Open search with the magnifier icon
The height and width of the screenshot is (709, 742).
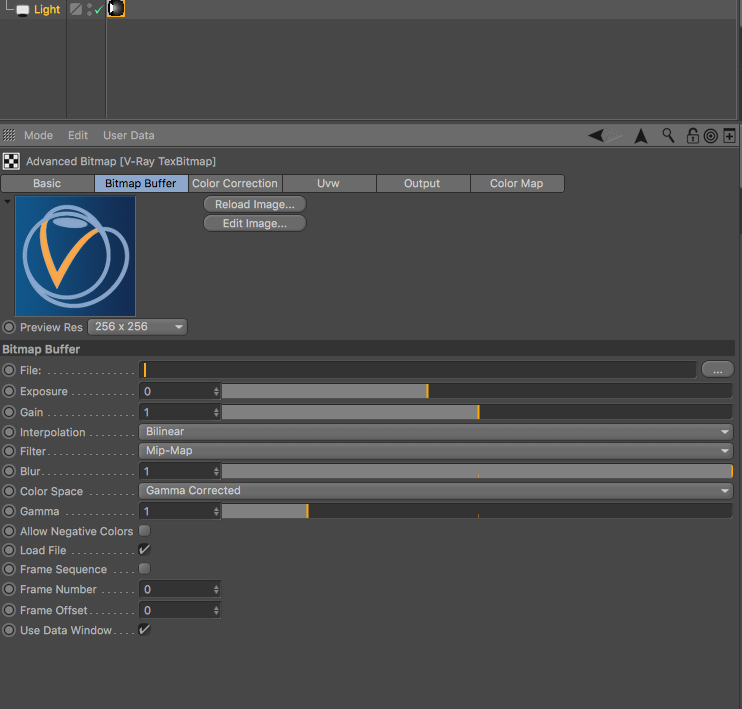coord(668,136)
